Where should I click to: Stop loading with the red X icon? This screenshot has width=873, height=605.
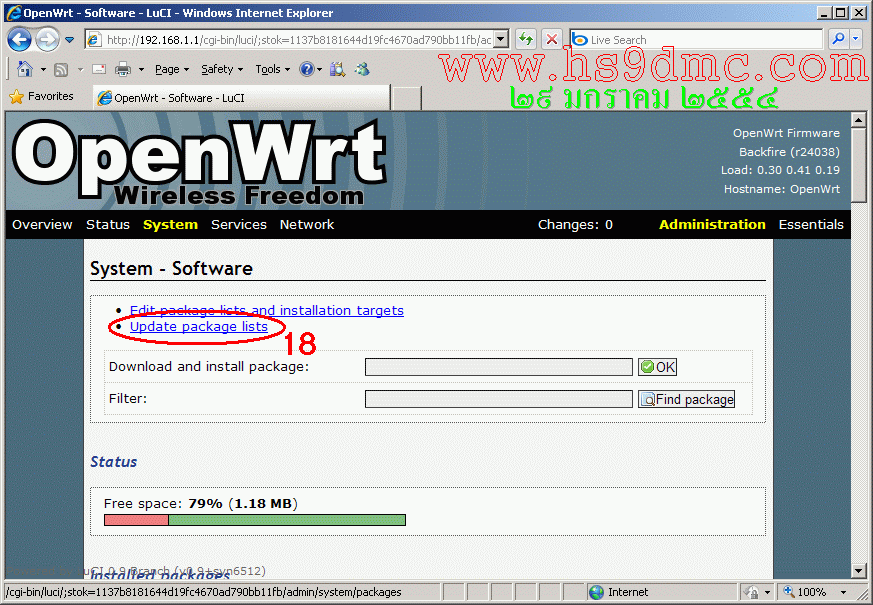pyautogui.click(x=552, y=40)
